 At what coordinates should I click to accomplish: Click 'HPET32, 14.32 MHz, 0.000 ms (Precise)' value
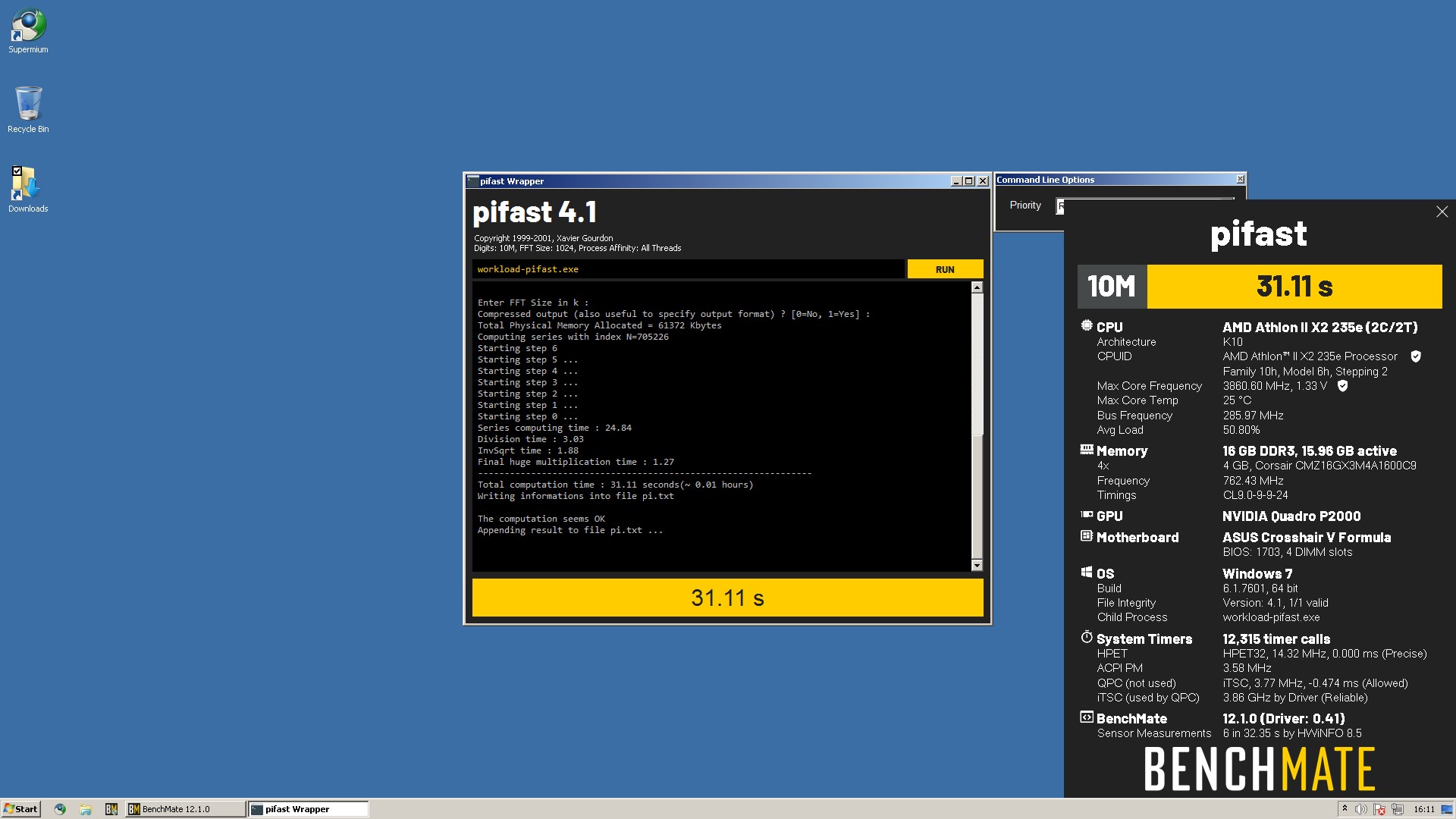click(x=1325, y=654)
